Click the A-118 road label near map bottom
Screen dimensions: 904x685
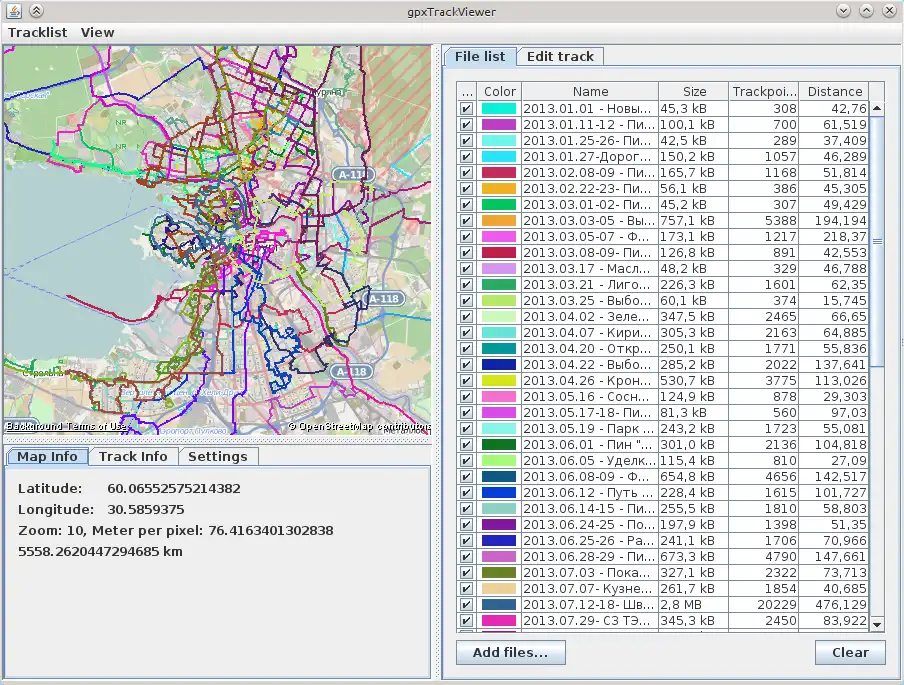(x=352, y=372)
